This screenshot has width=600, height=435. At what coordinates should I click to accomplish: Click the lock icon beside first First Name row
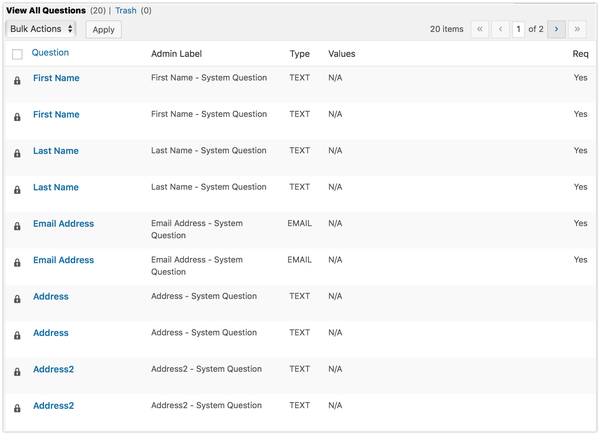click(17, 80)
